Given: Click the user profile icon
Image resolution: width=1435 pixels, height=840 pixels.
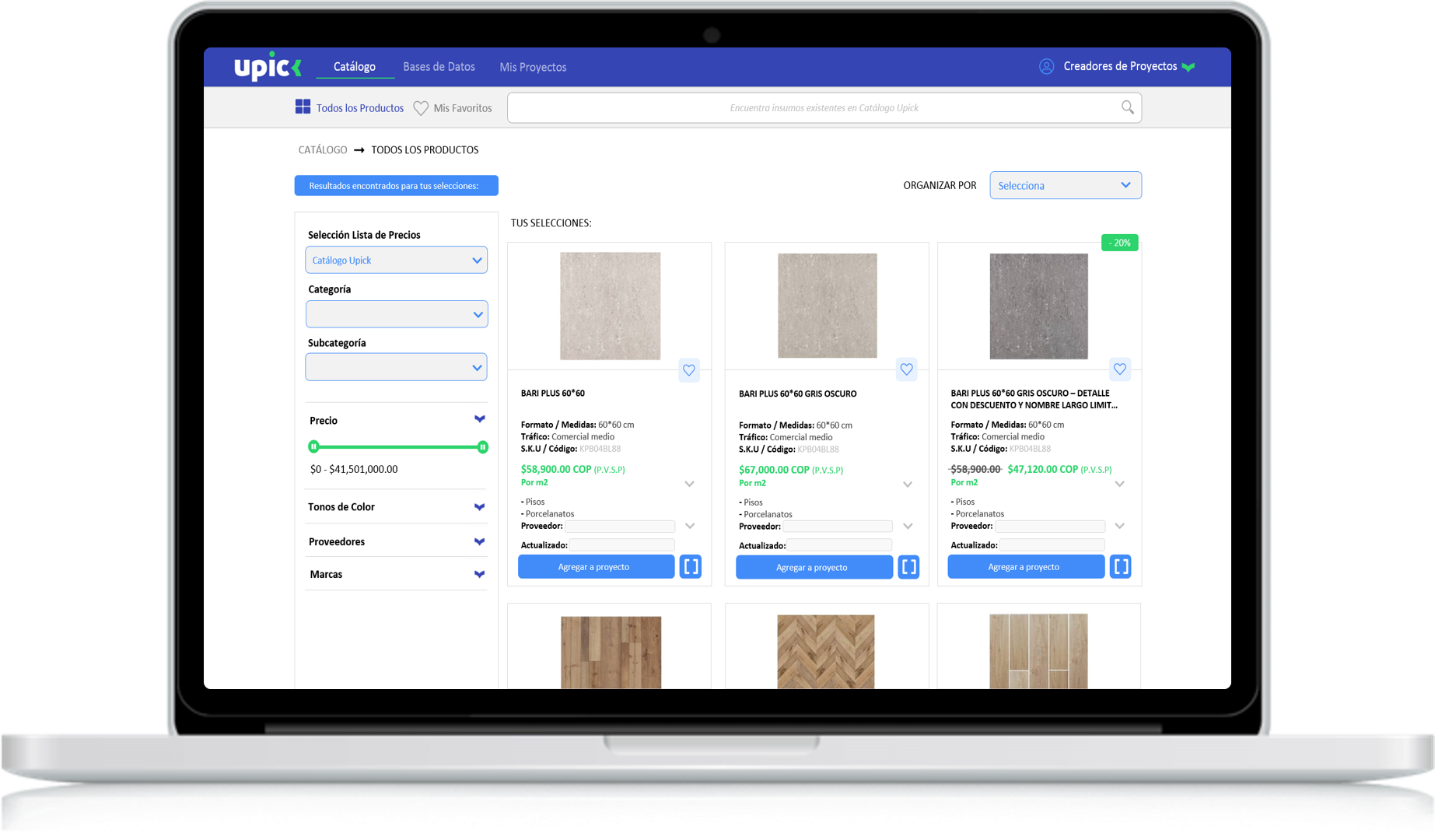Looking at the screenshot, I should point(1046,67).
